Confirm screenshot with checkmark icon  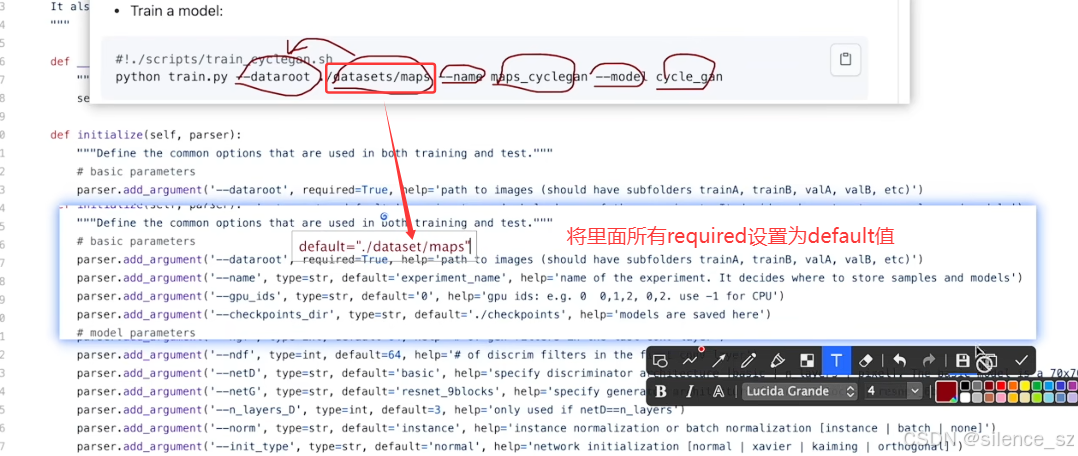1021,360
